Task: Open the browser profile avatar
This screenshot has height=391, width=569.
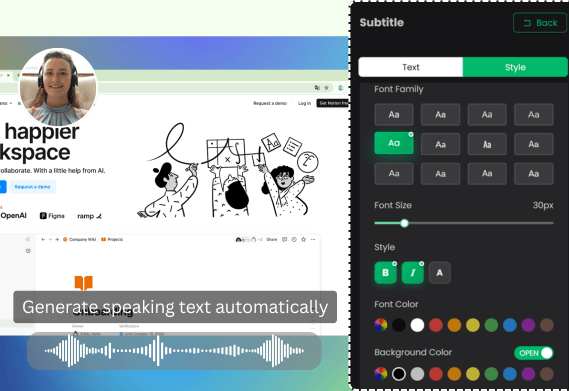Action: (340, 87)
